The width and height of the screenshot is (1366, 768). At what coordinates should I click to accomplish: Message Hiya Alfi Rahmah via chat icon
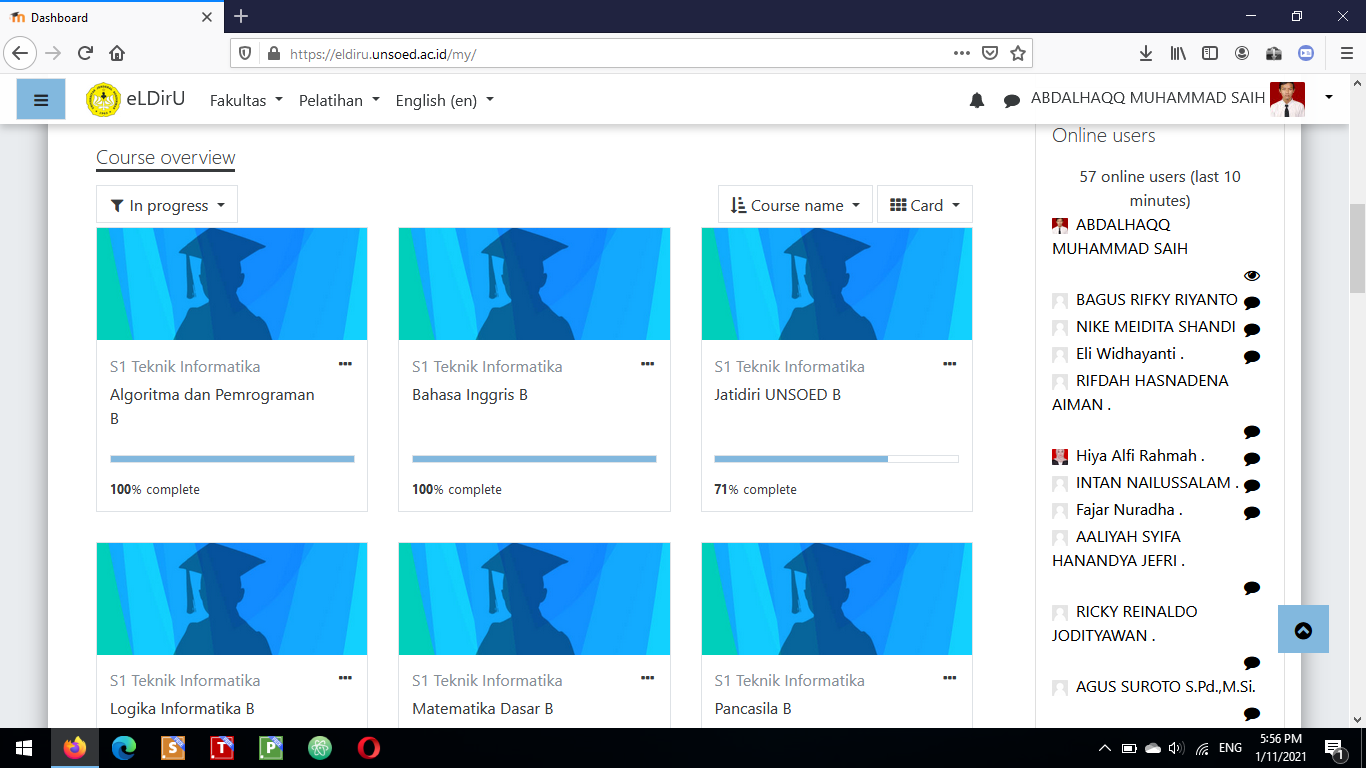pyautogui.click(x=1252, y=459)
